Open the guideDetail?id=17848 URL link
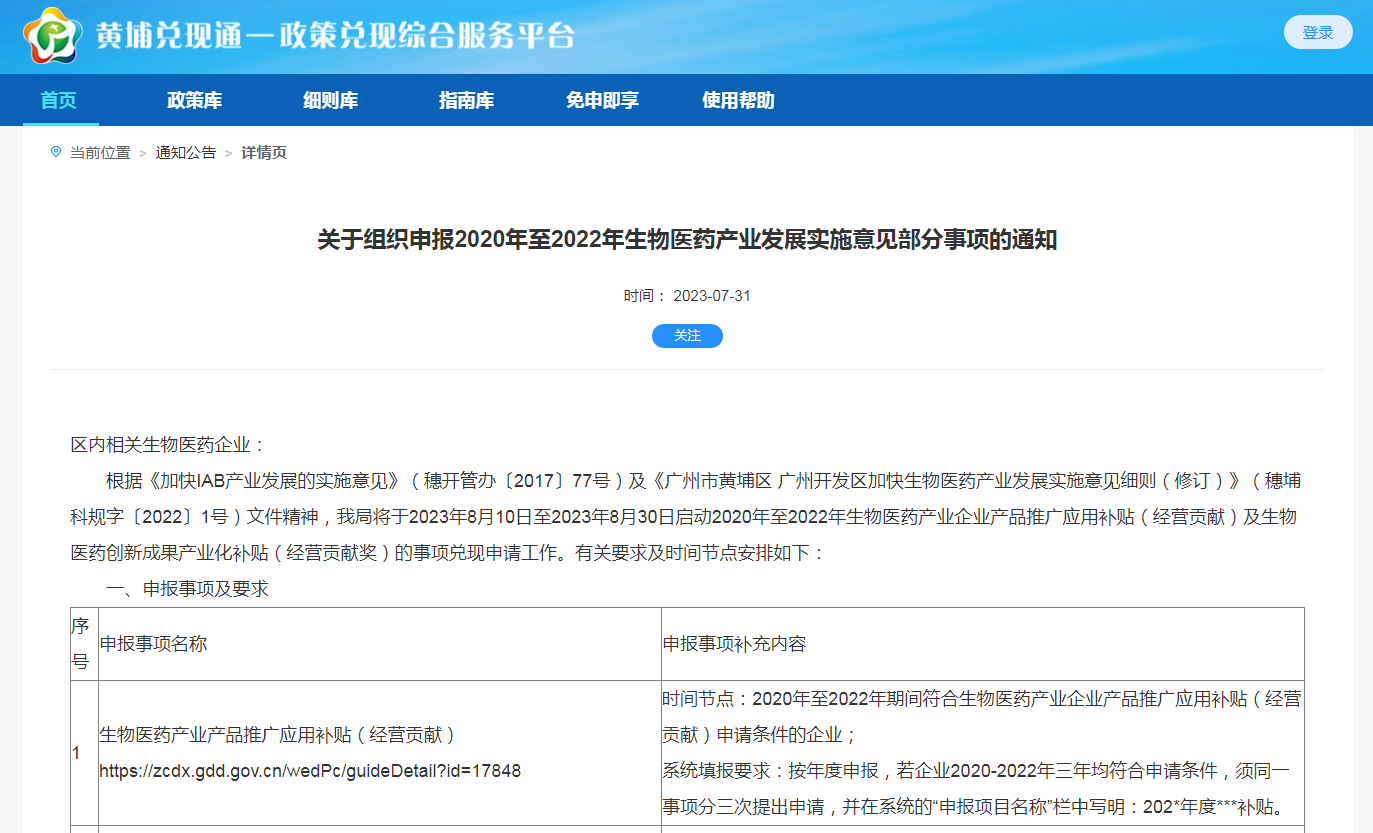Image resolution: width=1373 pixels, height=833 pixels. click(310, 771)
